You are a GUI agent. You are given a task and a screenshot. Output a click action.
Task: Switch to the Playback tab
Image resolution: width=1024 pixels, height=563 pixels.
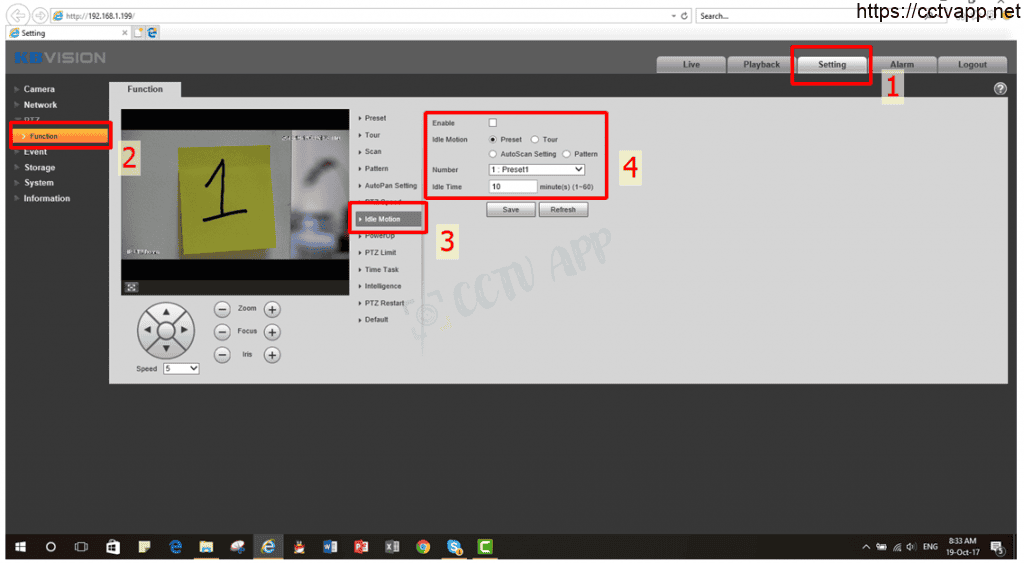(761, 65)
